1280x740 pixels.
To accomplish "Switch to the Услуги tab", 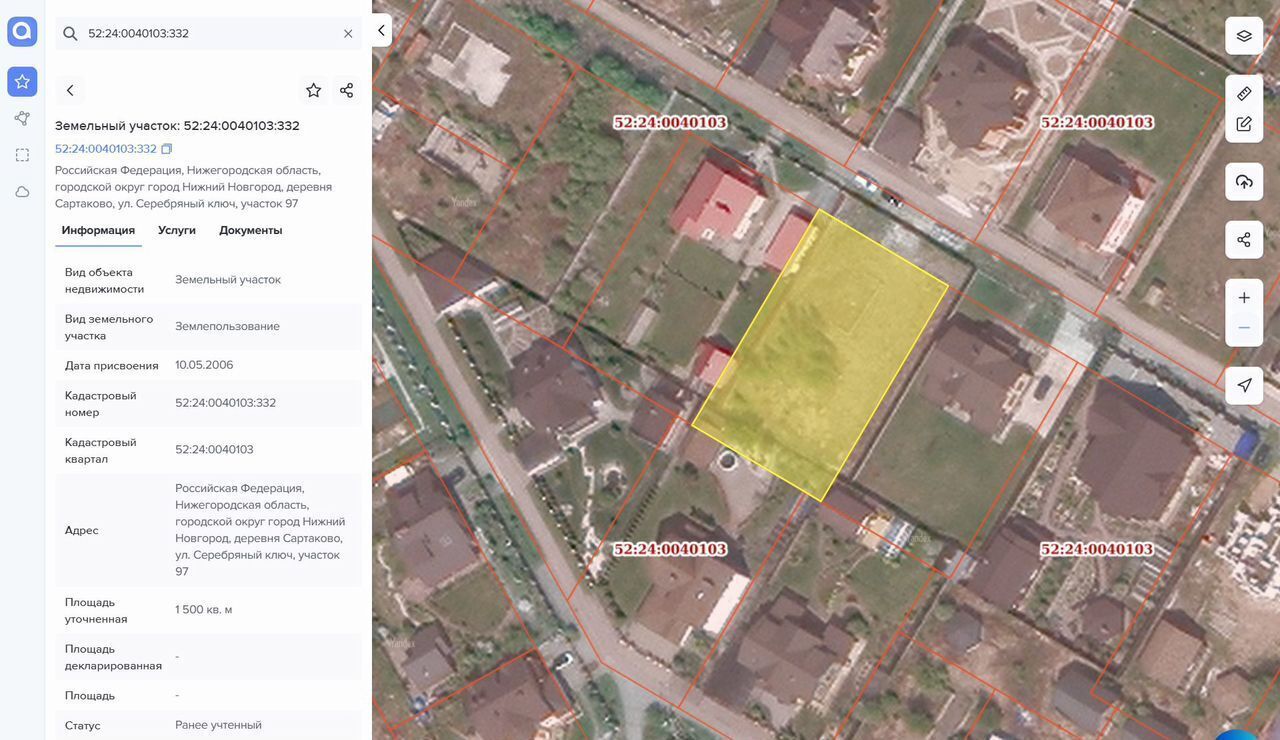I will click(x=177, y=230).
